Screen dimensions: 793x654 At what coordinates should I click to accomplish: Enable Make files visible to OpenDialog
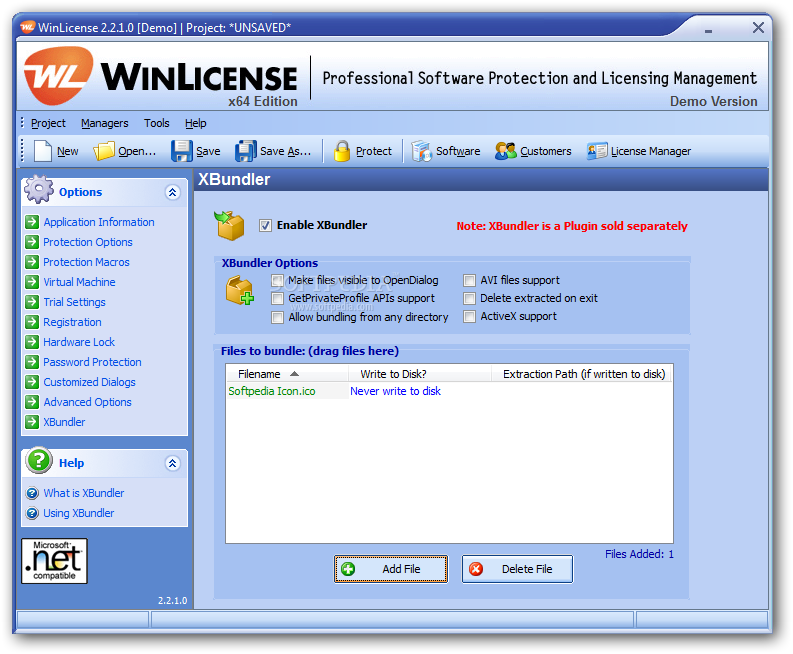point(277,281)
